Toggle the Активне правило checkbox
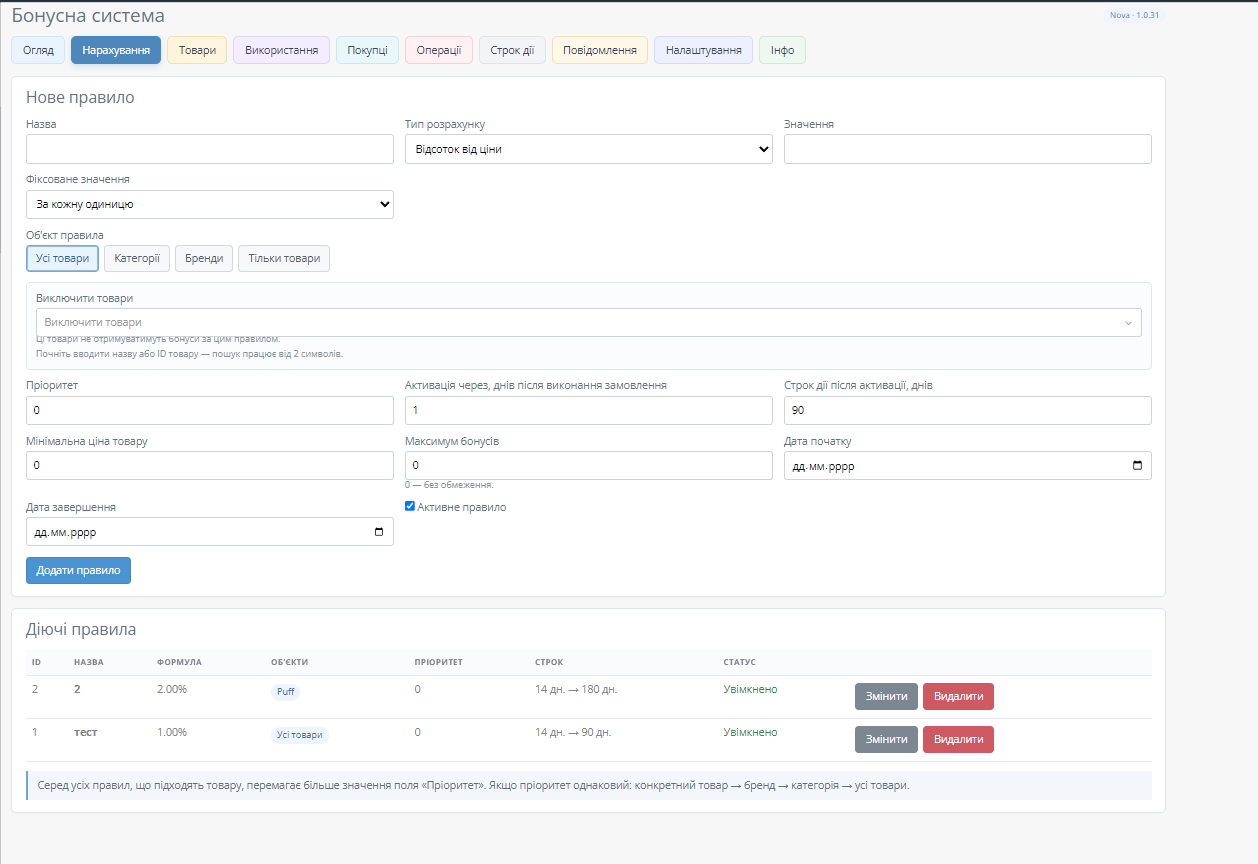This screenshot has width=1258, height=864. (x=410, y=507)
